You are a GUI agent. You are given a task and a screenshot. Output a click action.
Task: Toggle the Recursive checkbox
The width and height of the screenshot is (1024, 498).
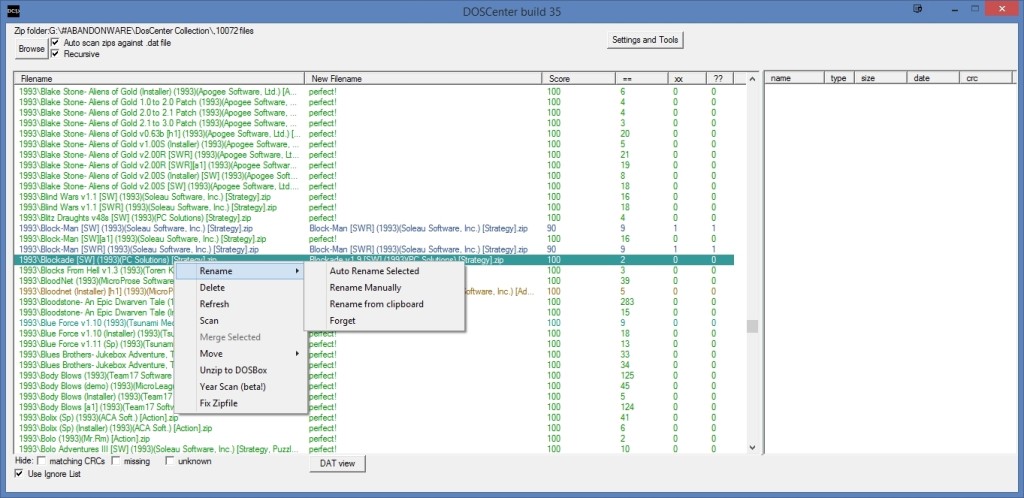56,54
